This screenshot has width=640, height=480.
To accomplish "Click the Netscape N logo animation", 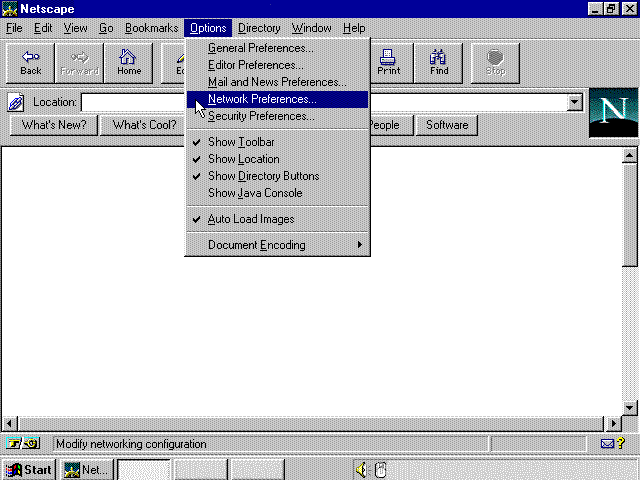I will click(x=613, y=113).
